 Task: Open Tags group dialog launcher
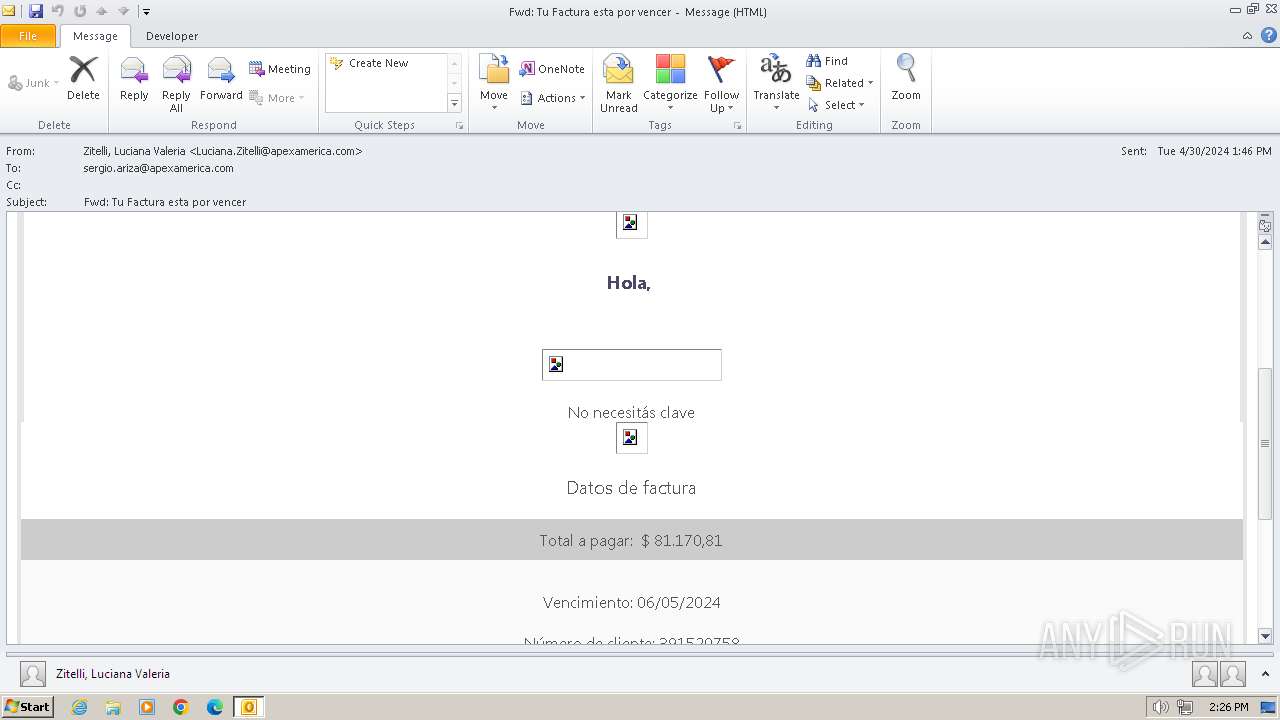(737, 126)
